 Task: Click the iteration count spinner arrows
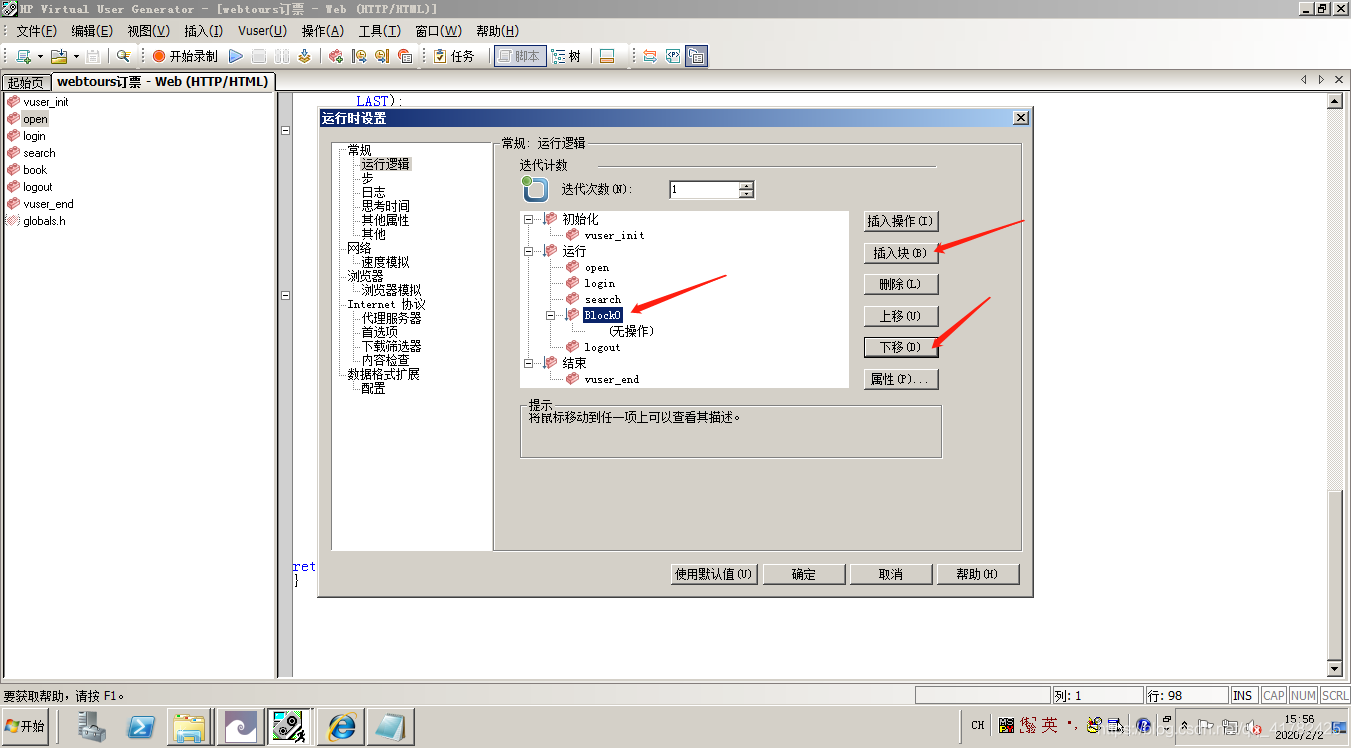(x=746, y=189)
